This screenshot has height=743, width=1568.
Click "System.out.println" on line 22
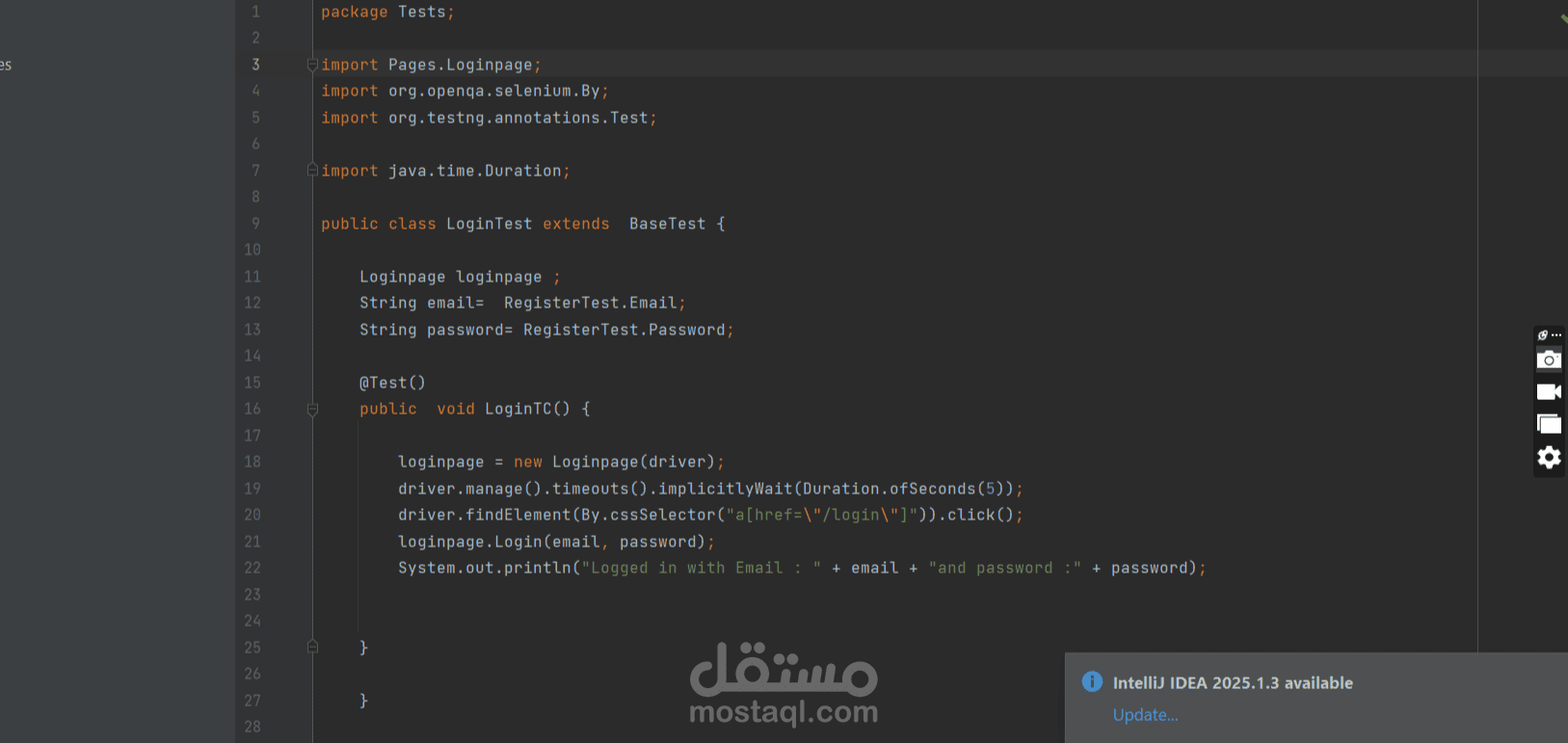485,568
